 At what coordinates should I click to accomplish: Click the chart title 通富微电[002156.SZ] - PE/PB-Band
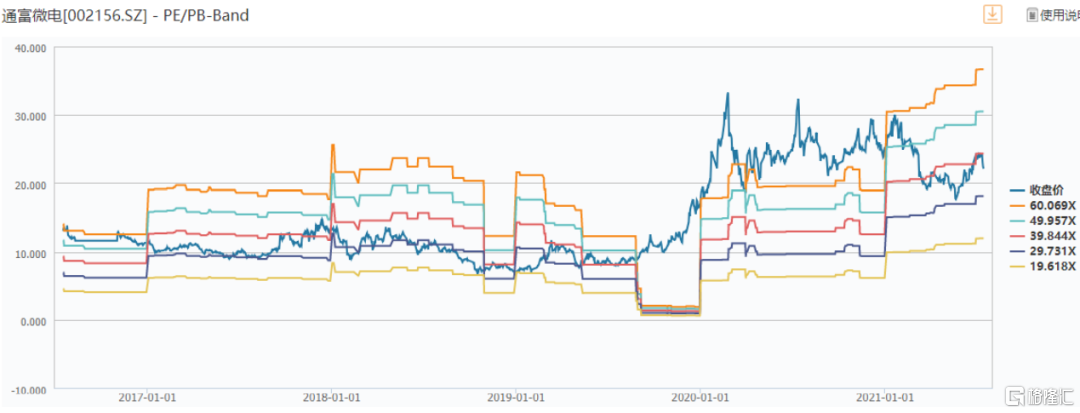click(x=125, y=15)
